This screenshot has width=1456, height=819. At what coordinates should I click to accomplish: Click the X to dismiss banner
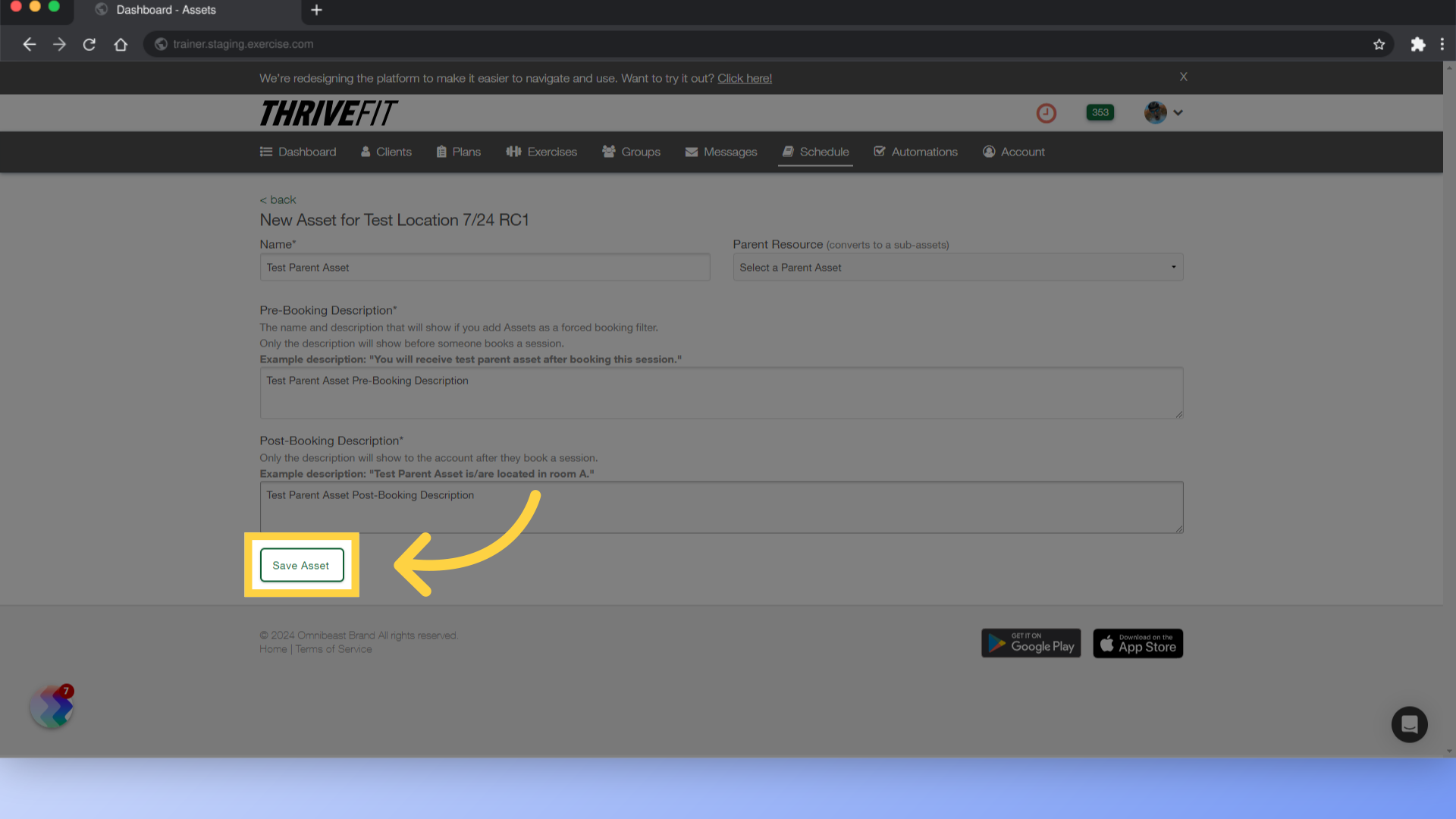pyautogui.click(x=1184, y=76)
